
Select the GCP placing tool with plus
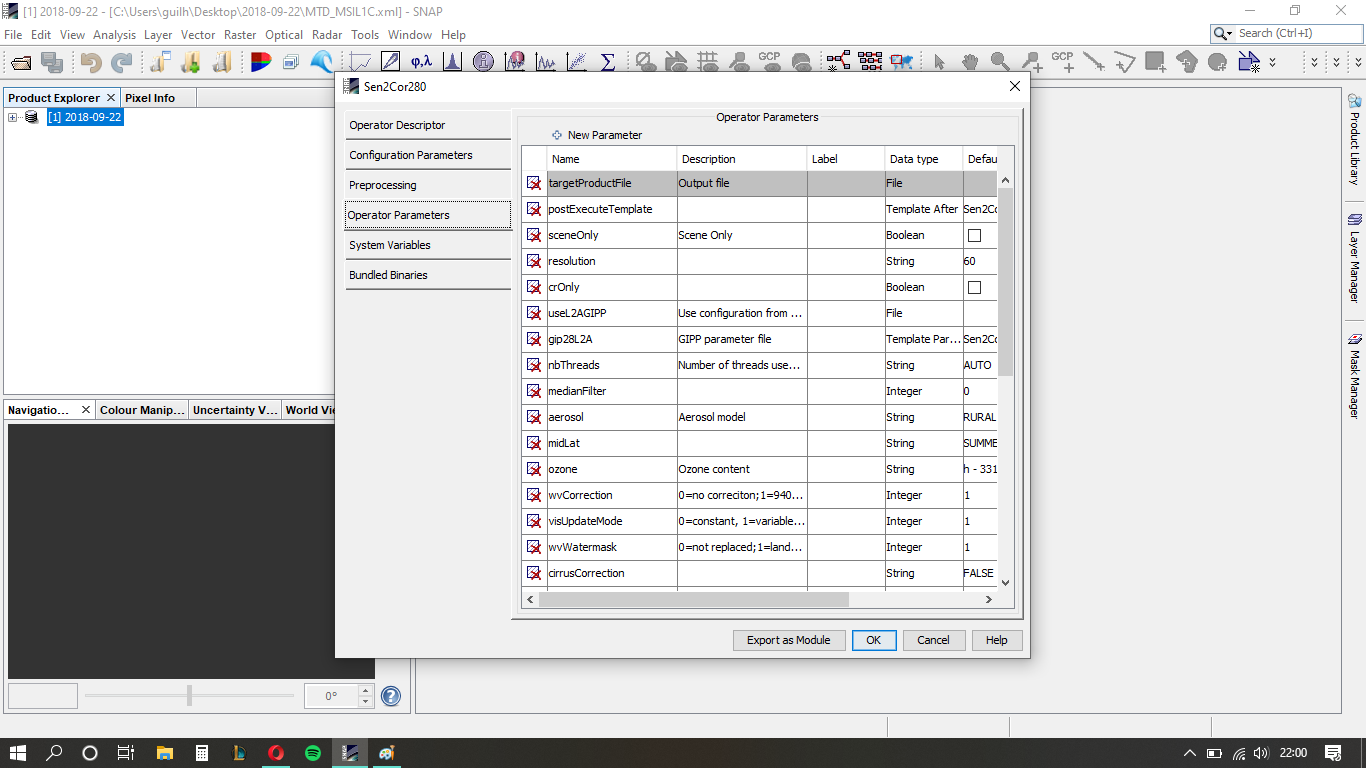pyautogui.click(x=1062, y=62)
